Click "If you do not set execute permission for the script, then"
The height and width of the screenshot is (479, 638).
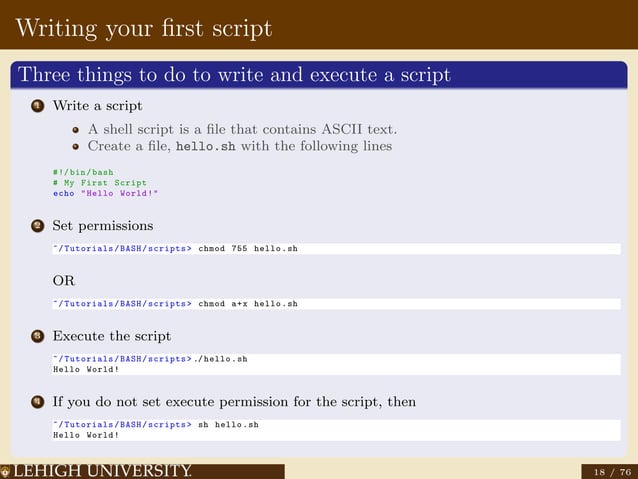[x=234, y=402]
